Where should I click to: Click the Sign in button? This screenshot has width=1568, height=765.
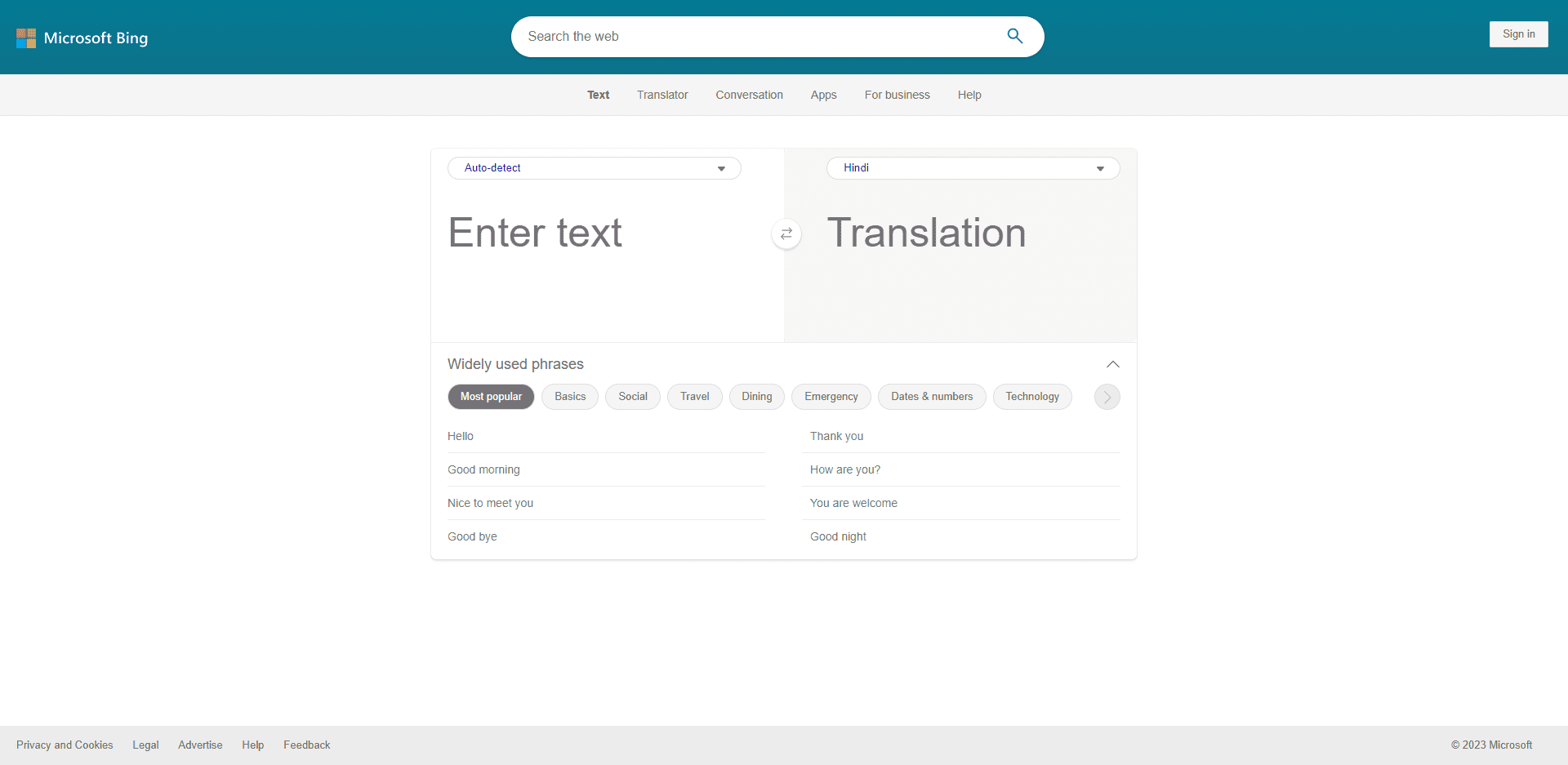click(1518, 34)
